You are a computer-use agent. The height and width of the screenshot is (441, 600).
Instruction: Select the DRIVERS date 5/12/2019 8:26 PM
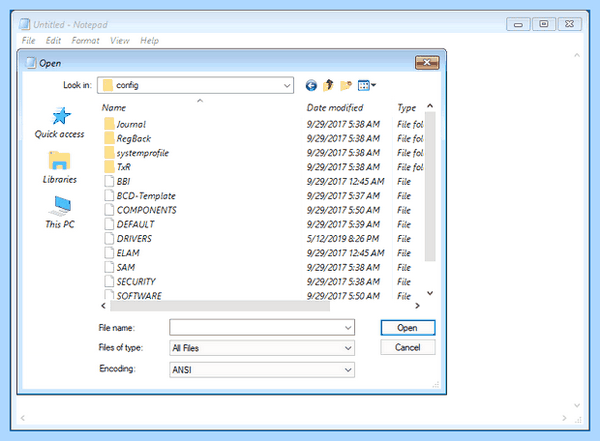[343, 238]
